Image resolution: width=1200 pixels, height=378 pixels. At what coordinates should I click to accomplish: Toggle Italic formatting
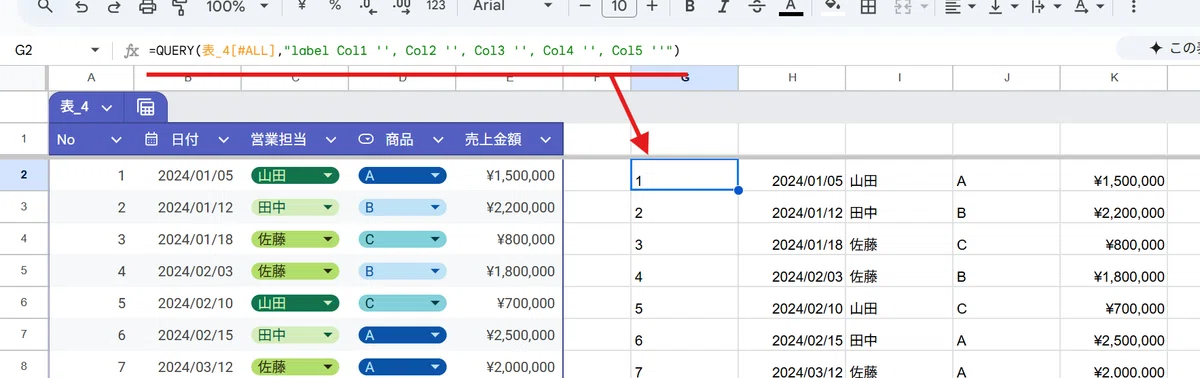pos(723,6)
